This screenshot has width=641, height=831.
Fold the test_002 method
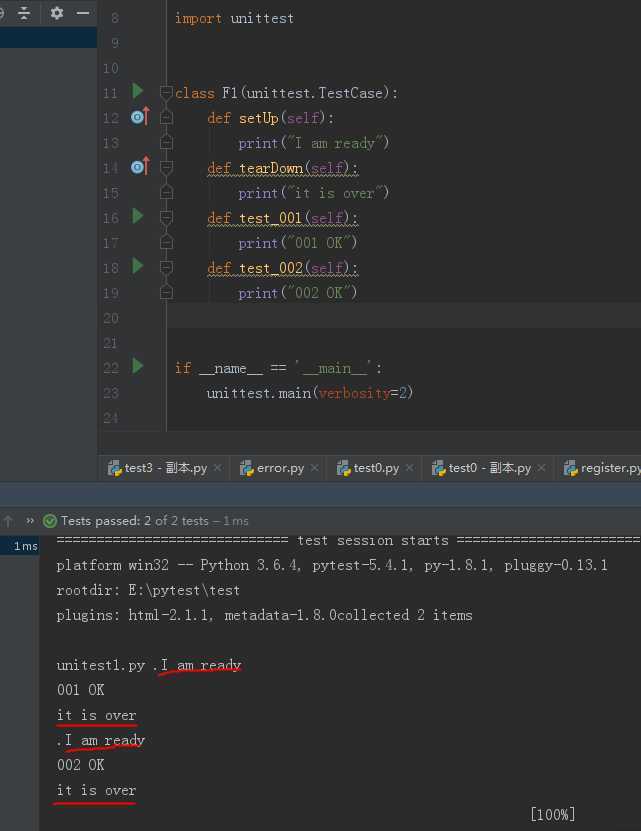166,268
